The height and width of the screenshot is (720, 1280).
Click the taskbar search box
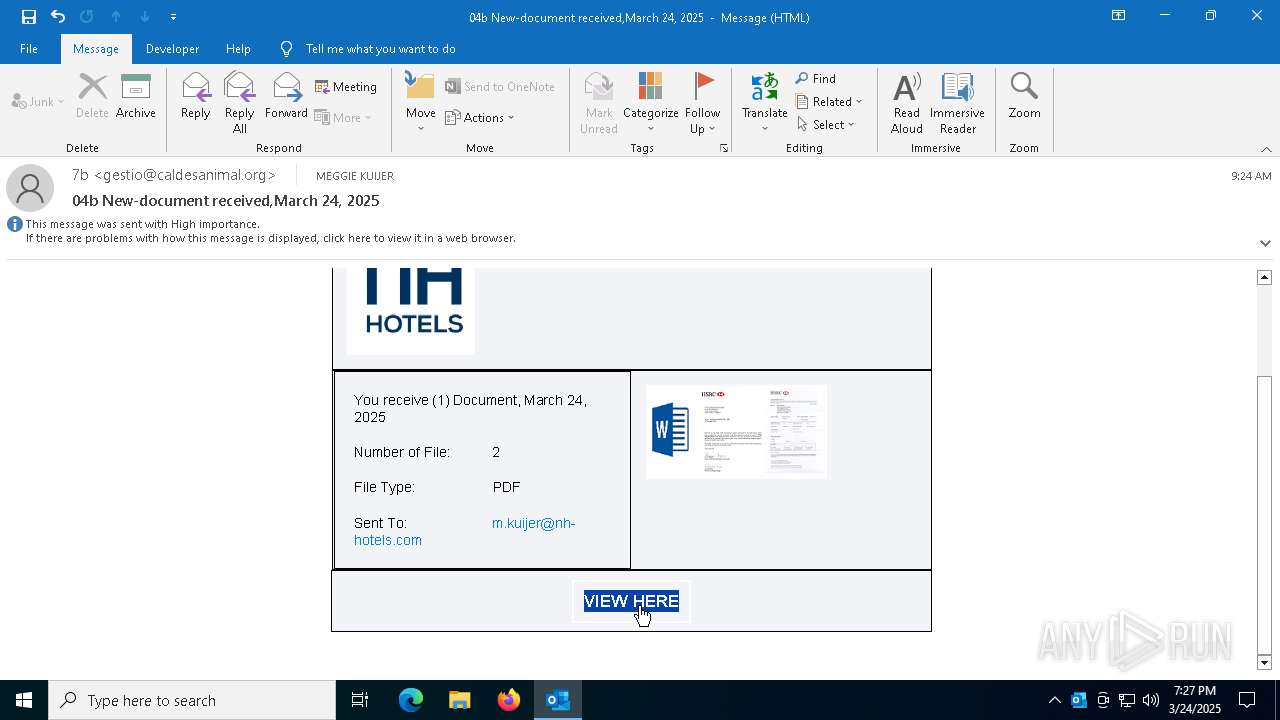click(x=192, y=700)
